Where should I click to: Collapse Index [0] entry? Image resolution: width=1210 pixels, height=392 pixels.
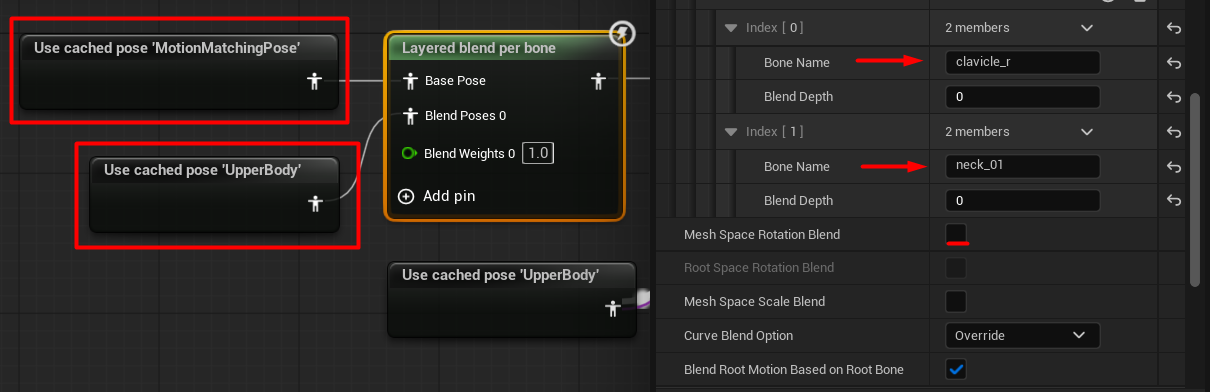(x=732, y=28)
